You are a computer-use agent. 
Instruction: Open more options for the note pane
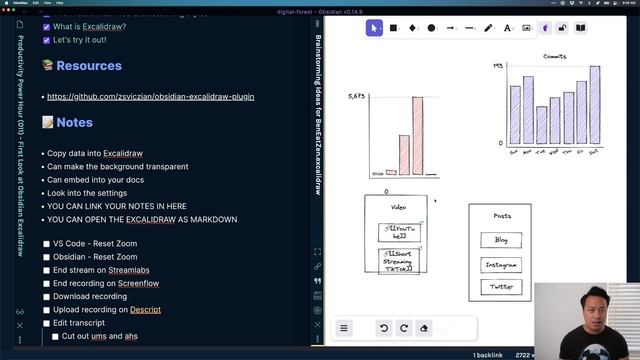(x=20, y=340)
